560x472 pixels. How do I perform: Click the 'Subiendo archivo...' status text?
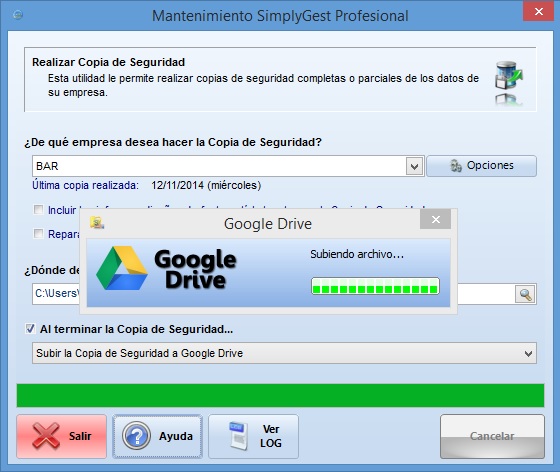[x=357, y=254]
